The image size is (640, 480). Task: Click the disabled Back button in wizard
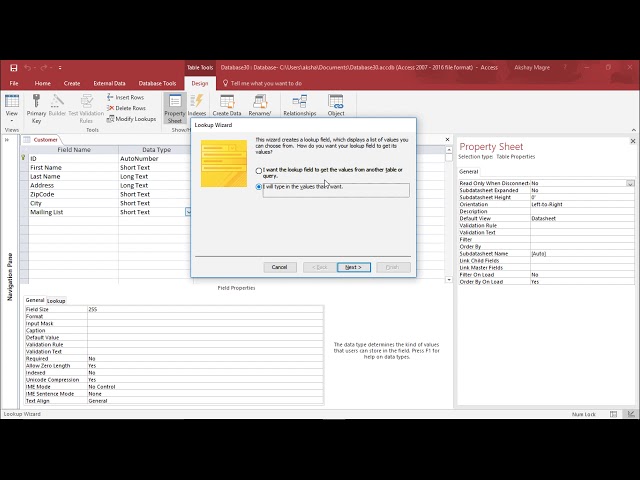tap(319, 267)
